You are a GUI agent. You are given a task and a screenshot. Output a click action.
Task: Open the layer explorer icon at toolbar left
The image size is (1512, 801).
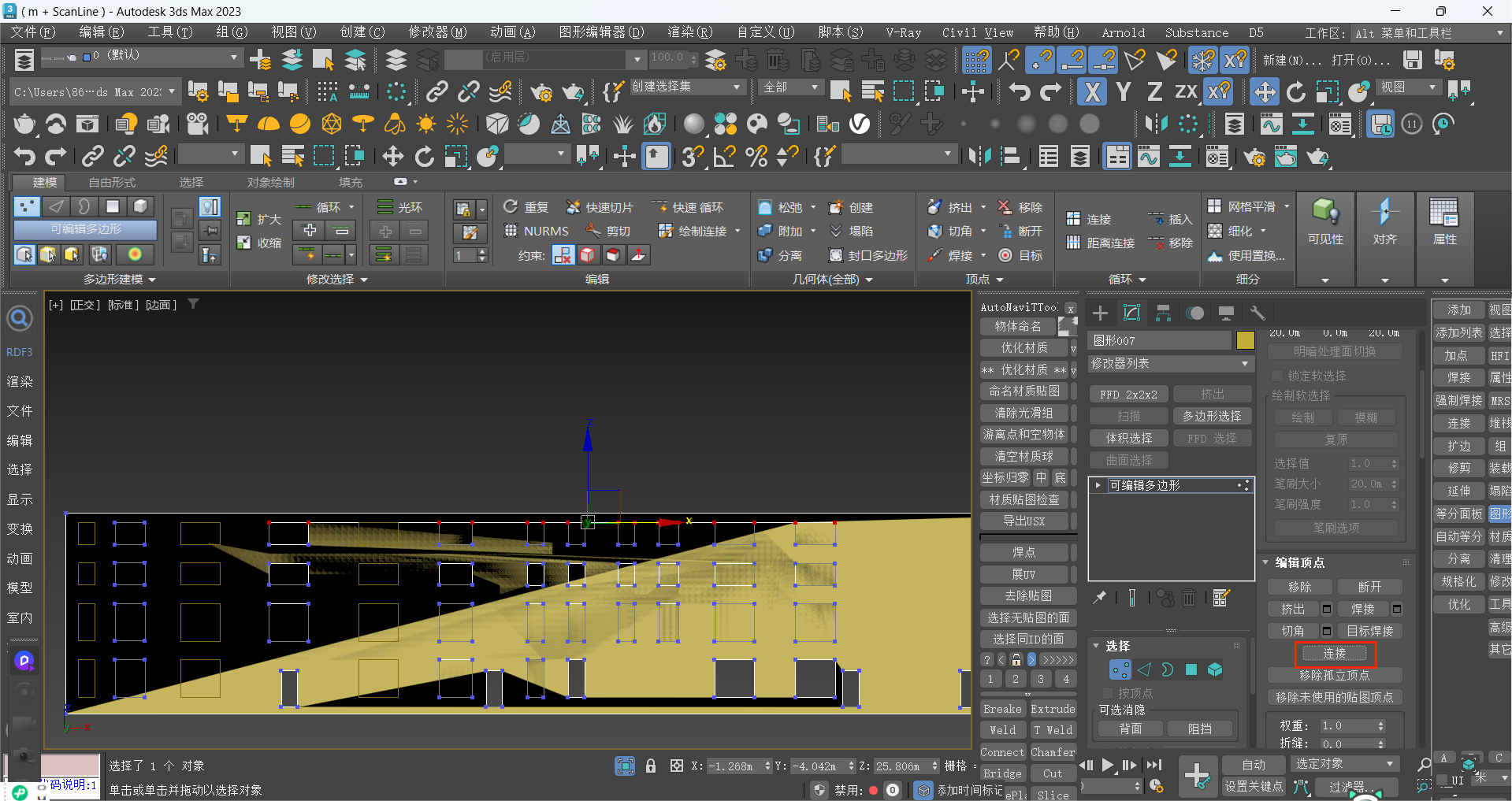24,60
